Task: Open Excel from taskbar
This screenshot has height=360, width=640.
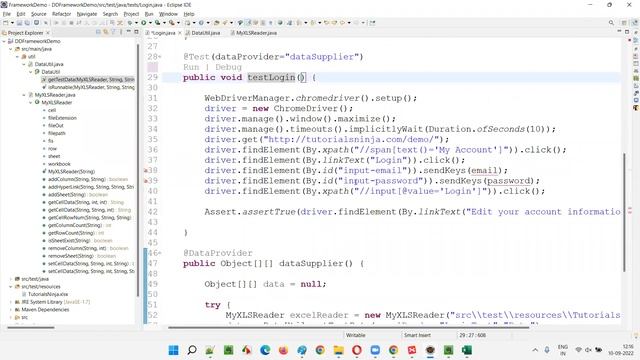Action: coord(467,350)
